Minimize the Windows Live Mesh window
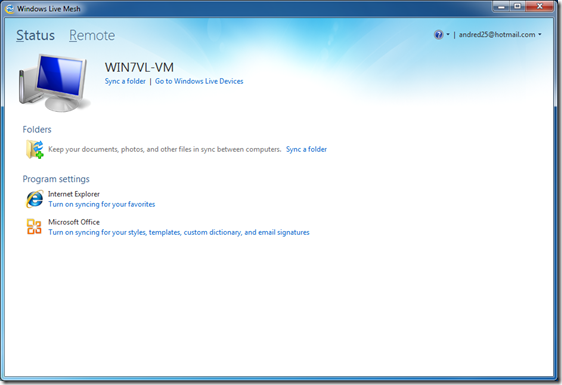 (x=501, y=6)
